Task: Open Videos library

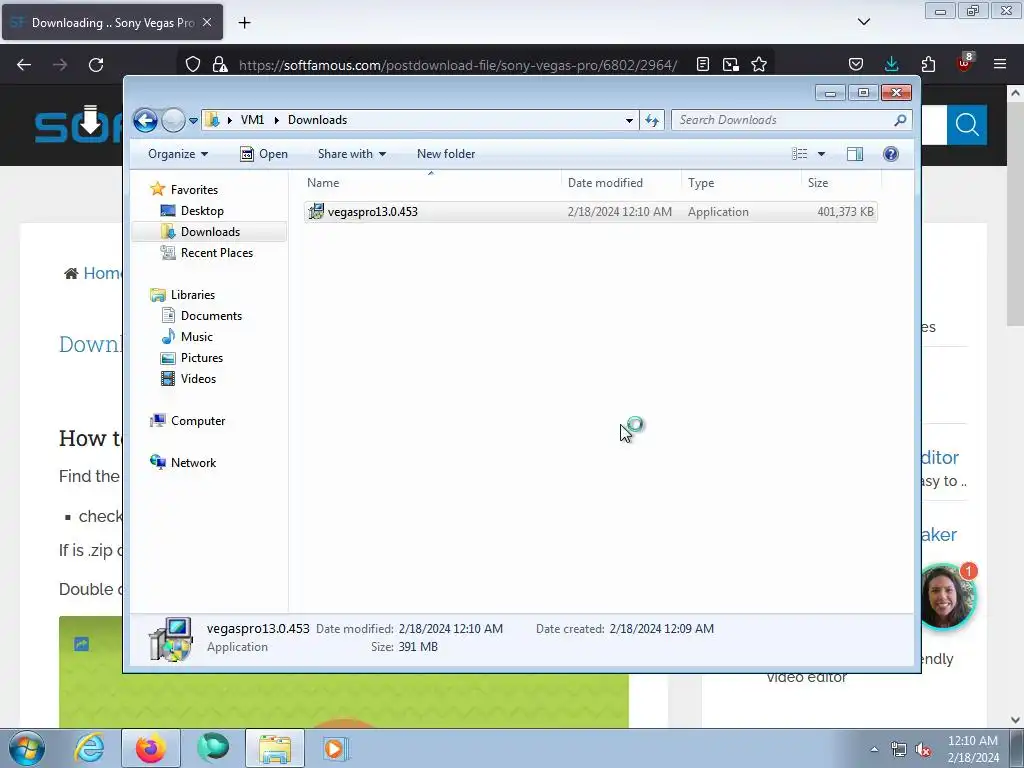Action: pos(198,379)
